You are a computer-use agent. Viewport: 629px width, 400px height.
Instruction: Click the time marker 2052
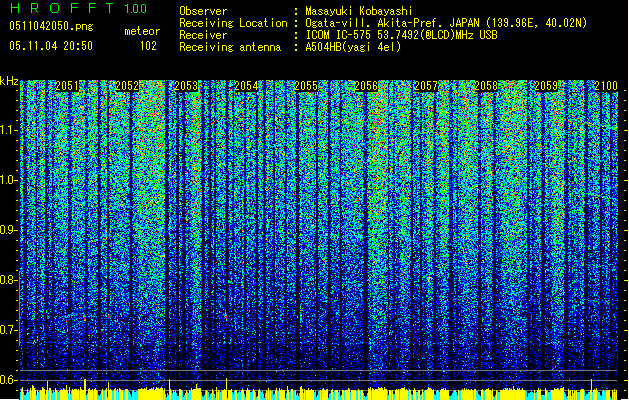click(x=127, y=86)
